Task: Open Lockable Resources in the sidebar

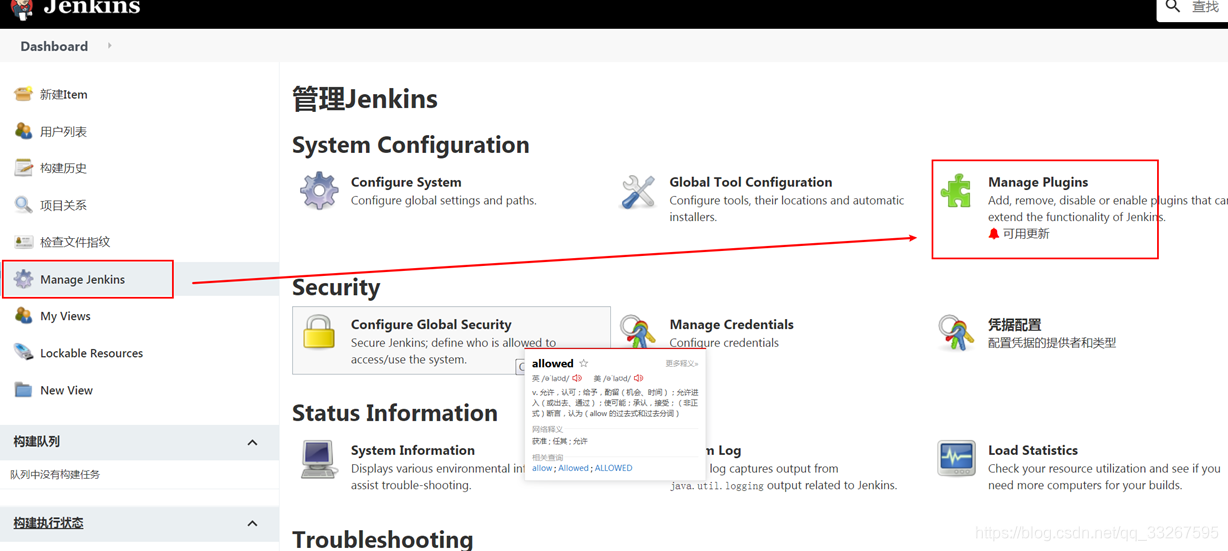Action: point(91,353)
